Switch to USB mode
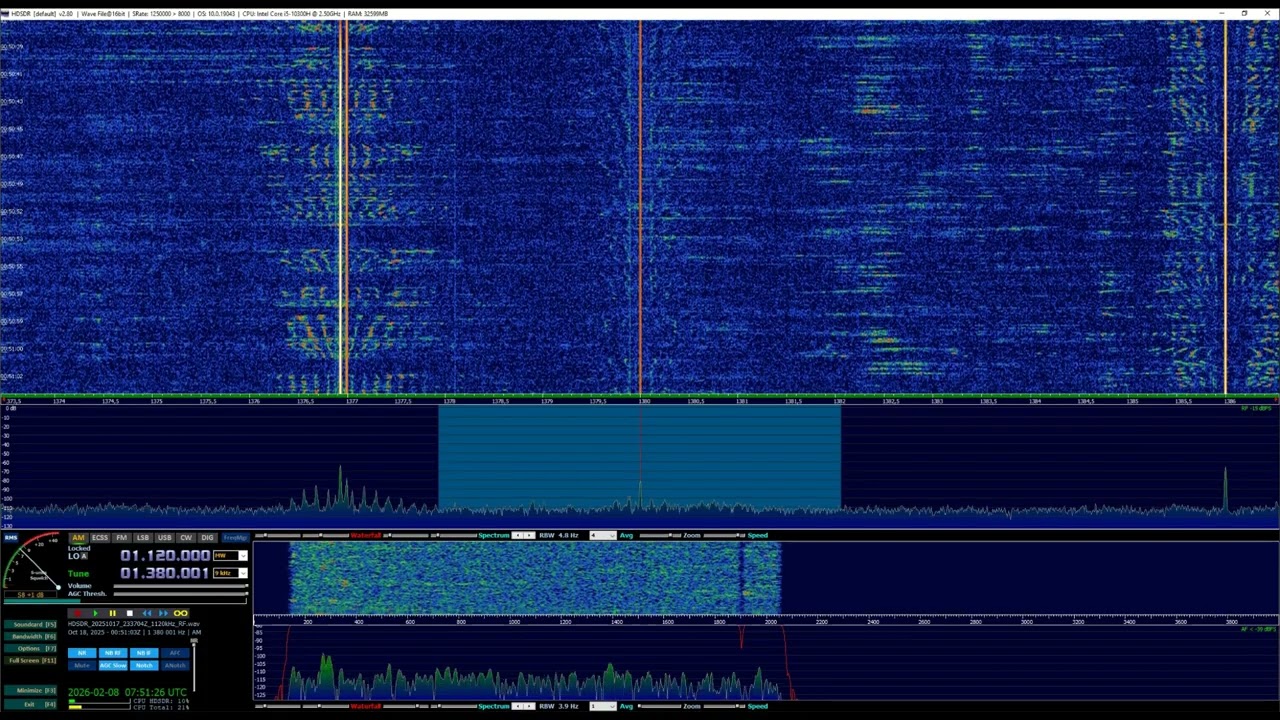 tap(164, 538)
